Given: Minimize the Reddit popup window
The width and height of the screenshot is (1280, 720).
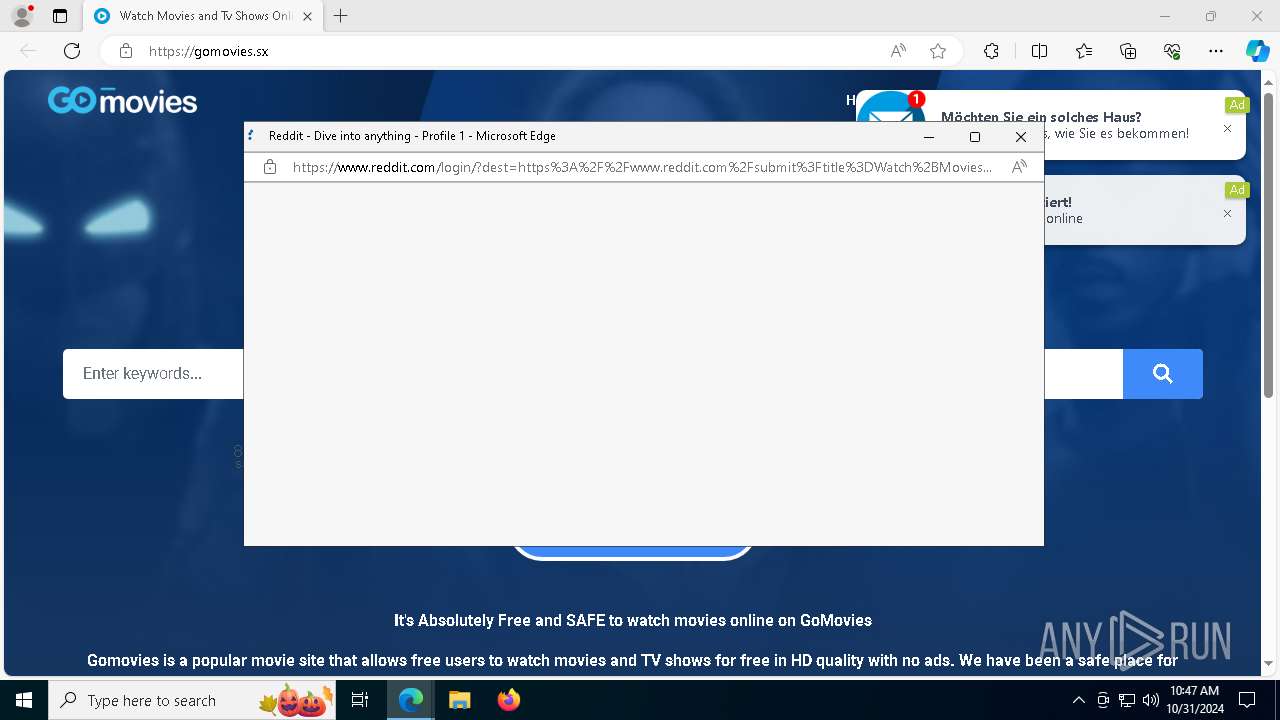Looking at the screenshot, I should pyautogui.click(x=929, y=137).
